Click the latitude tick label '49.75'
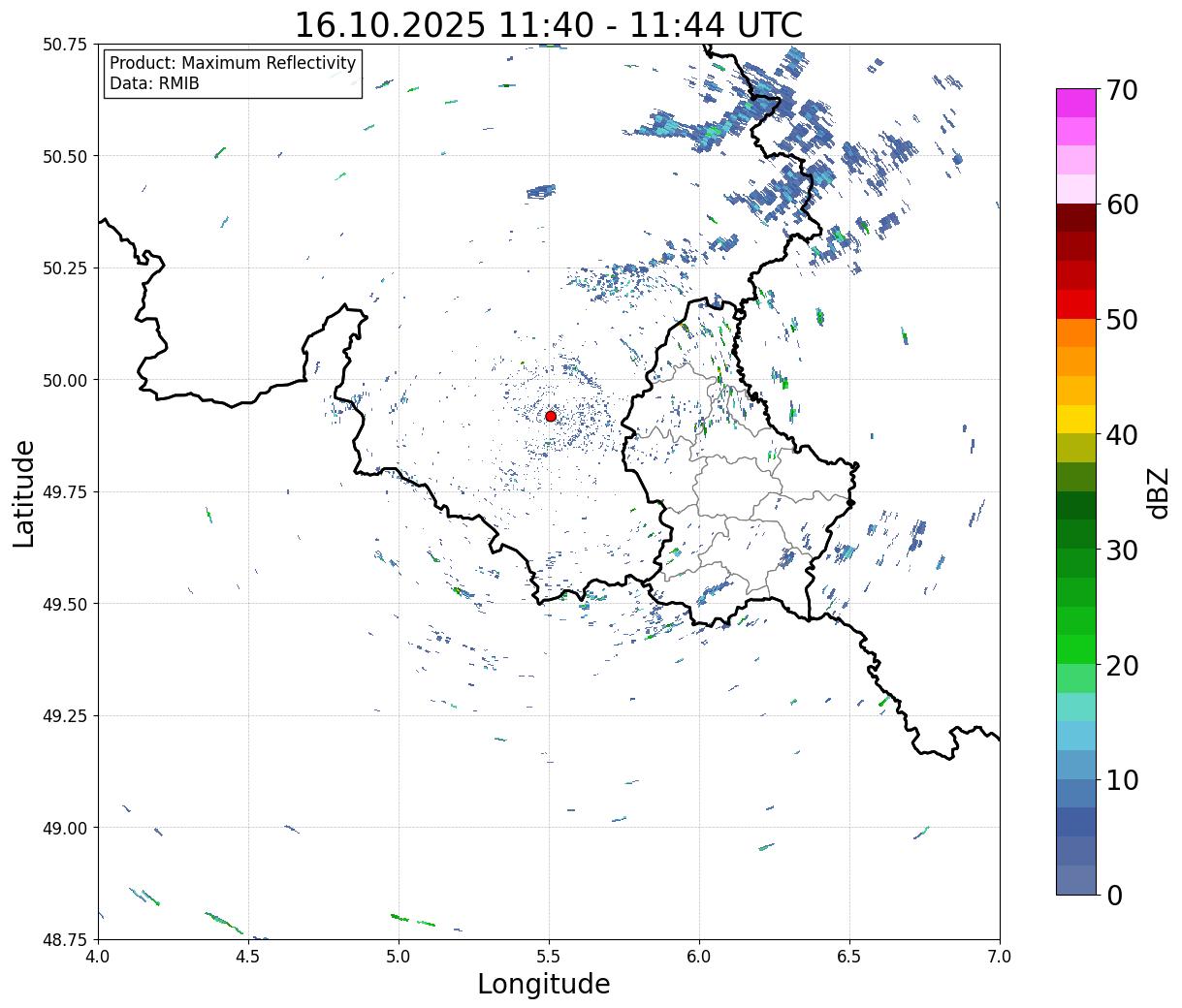 (x=64, y=492)
